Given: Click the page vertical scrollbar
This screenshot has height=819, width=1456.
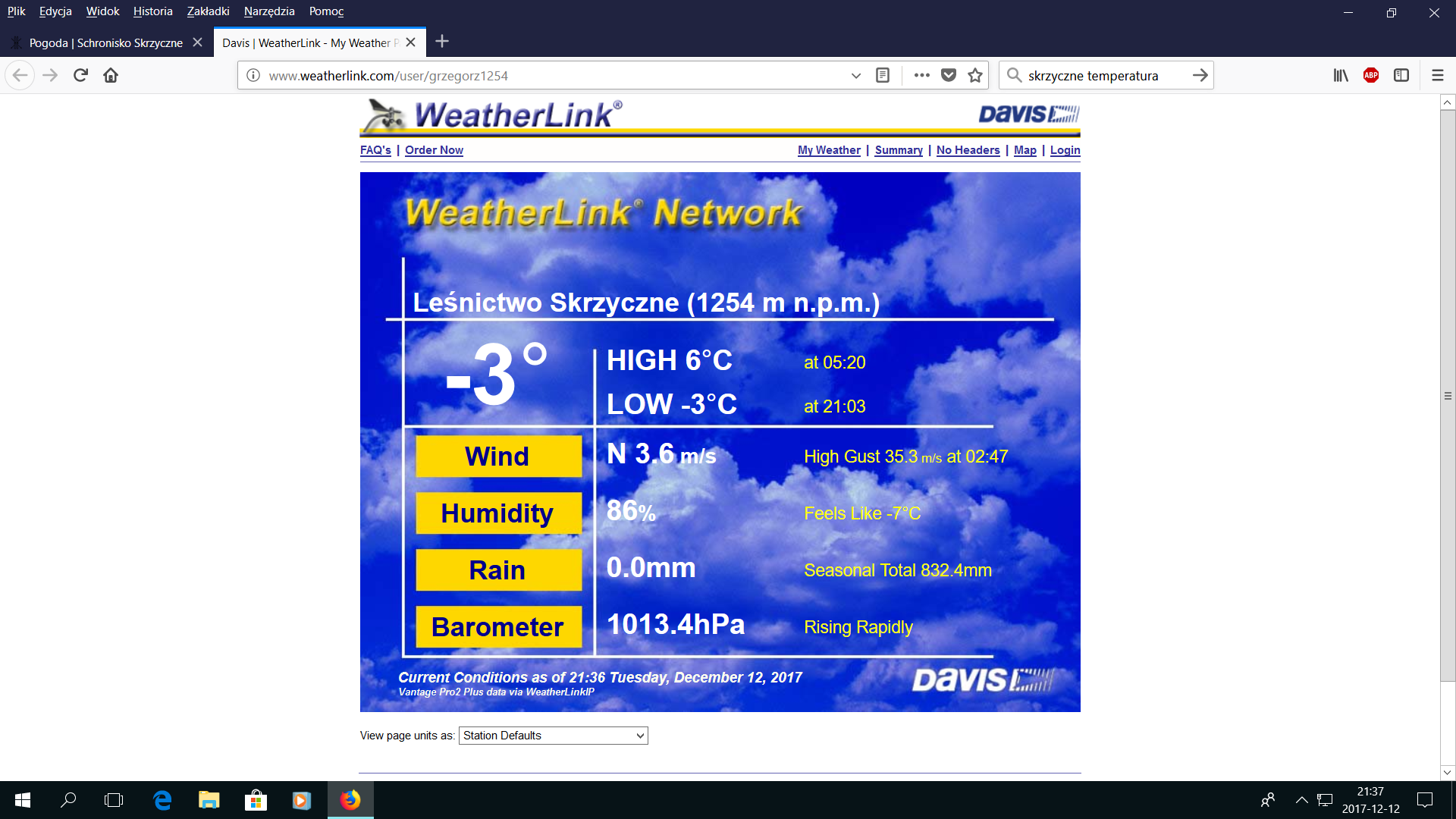Looking at the screenshot, I should coord(1448,396).
